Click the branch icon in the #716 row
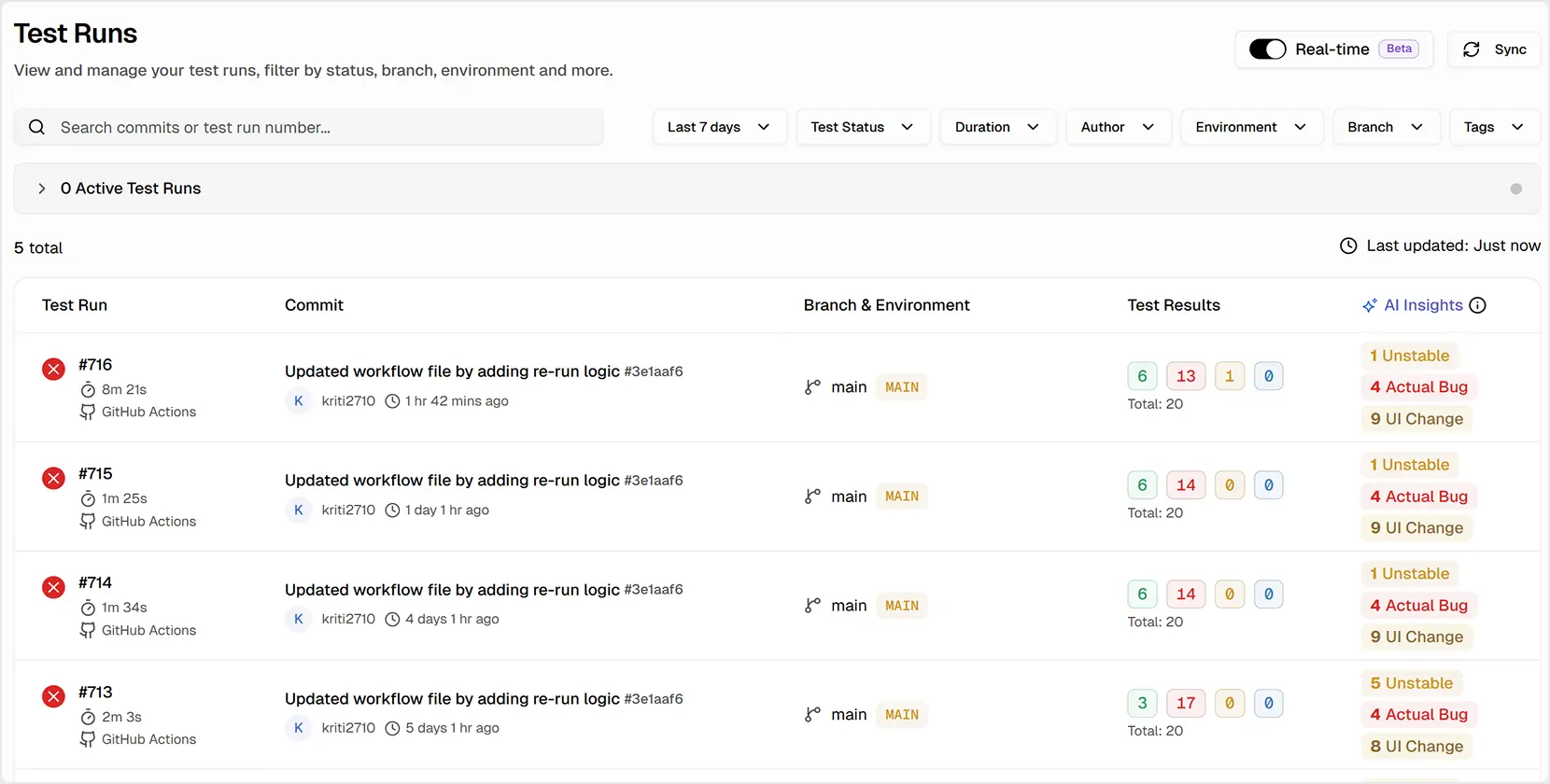1550x784 pixels. [x=812, y=386]
